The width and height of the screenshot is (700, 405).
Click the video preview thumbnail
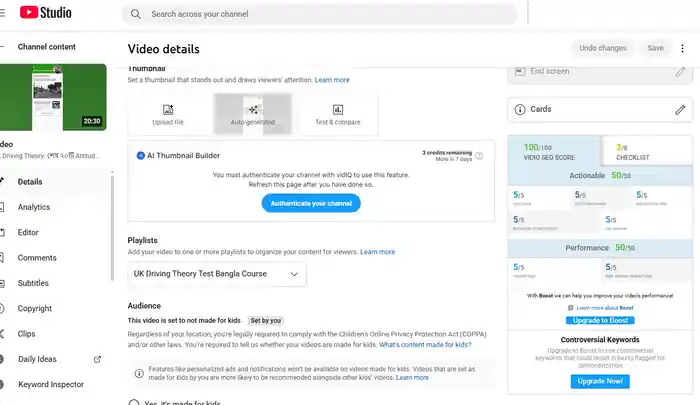click(x=53, y=97)
